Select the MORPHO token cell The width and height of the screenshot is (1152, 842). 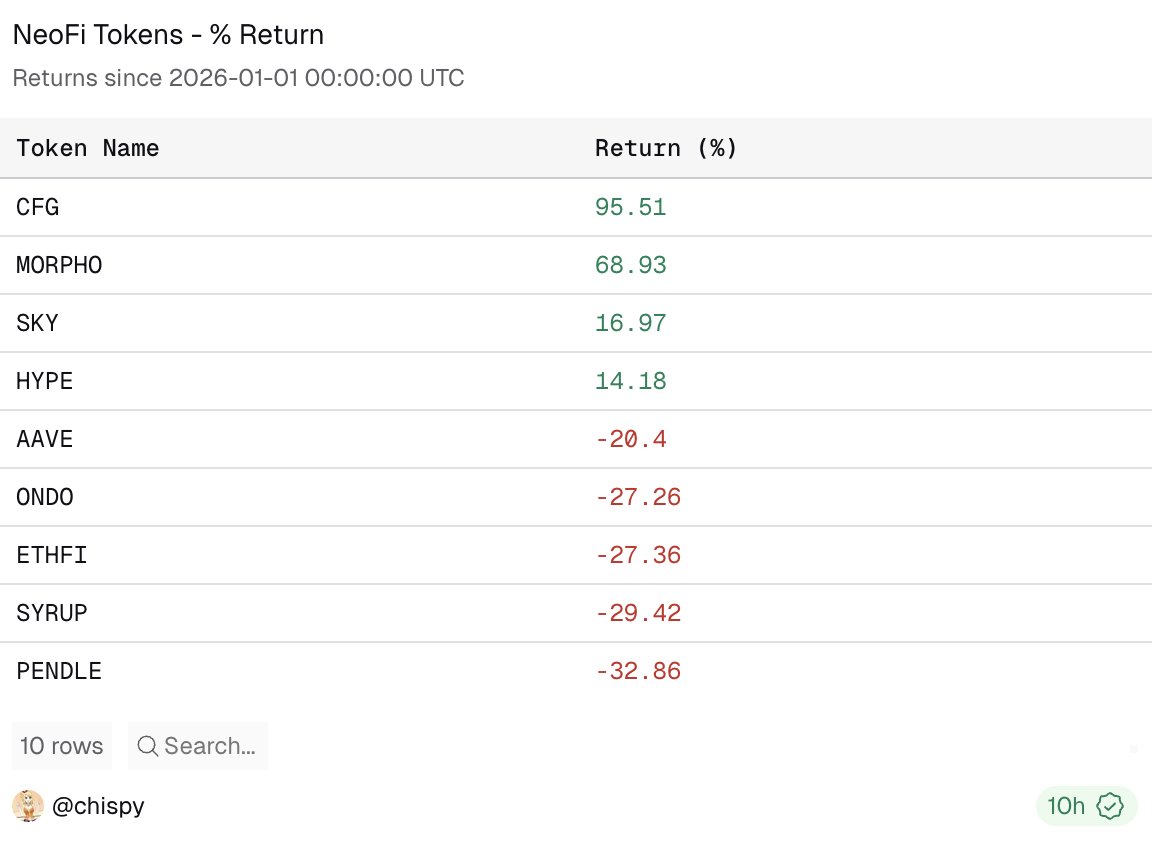pos(59,265)
